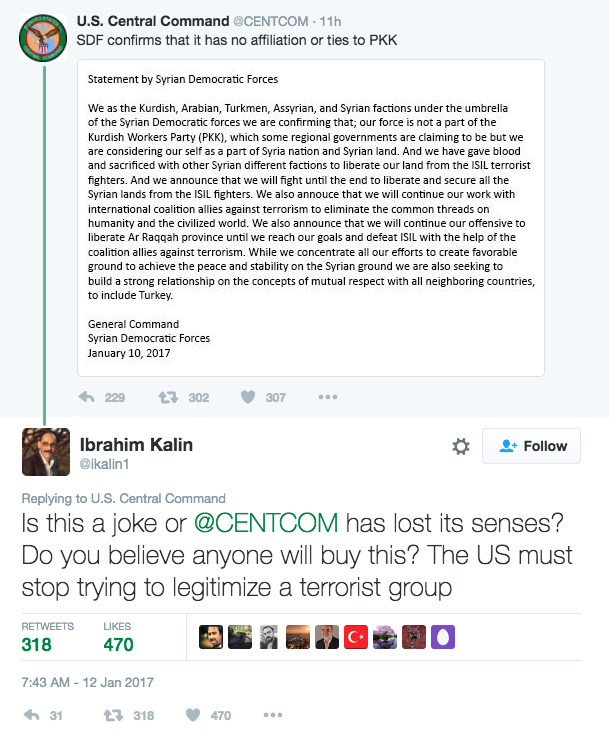Open more options on the CENTCOM tweet
The image size is (609, 738).
(x=327, y=397)
